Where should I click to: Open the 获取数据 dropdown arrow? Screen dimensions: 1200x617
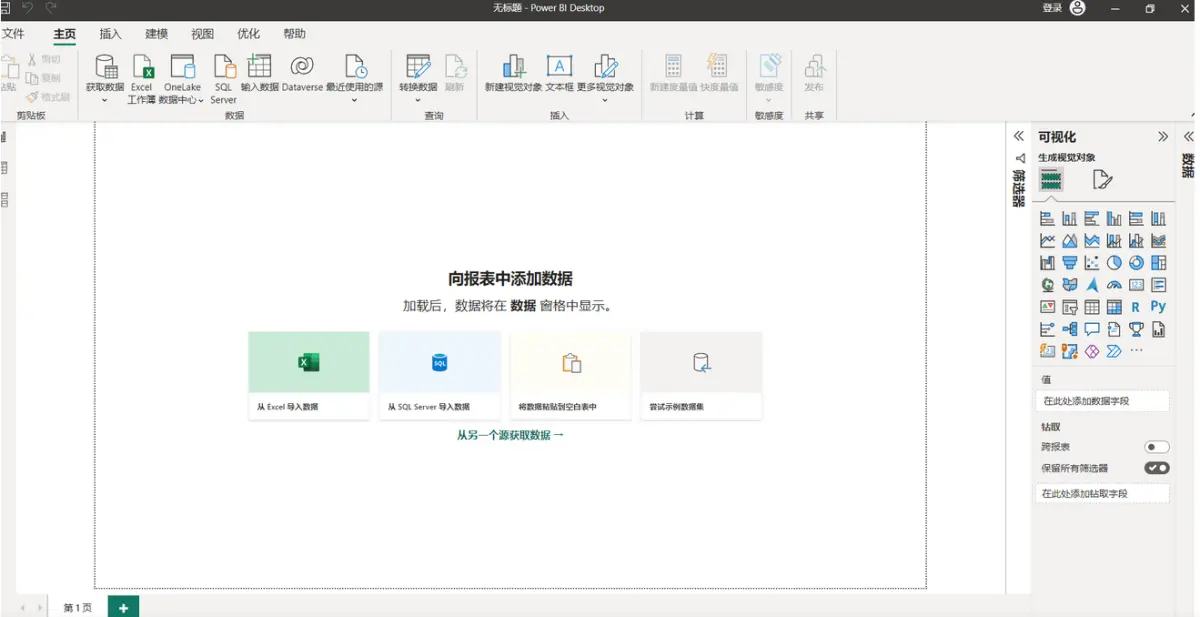(x=105, y=101)
